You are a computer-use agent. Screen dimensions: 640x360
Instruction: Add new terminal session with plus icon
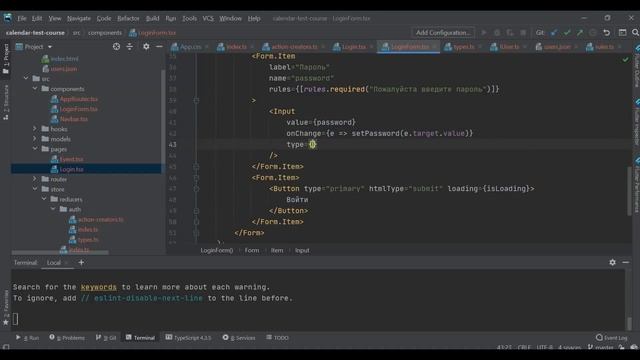tap(81, 262)
